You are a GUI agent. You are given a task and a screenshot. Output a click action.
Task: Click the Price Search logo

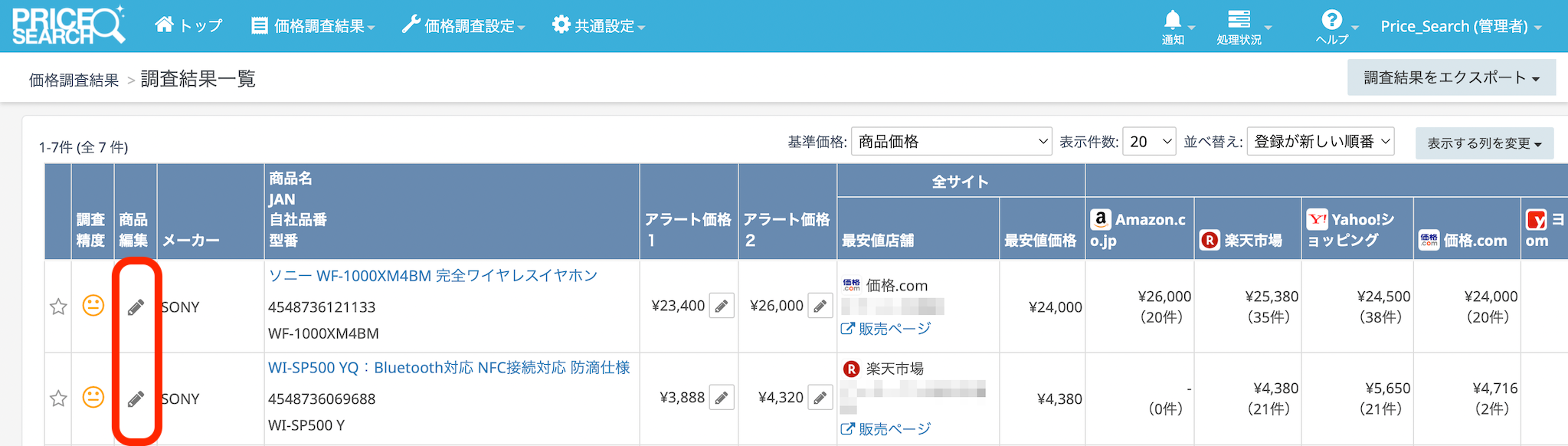[67, 26]
